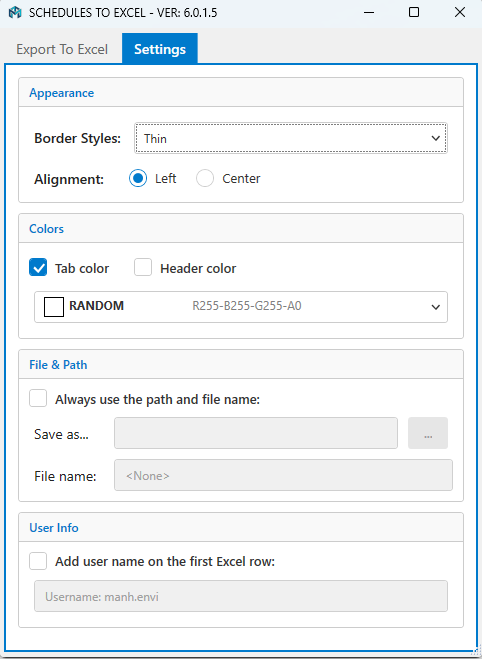Select the Left alignment radio button
482x659 pixels.
[138, 179]
